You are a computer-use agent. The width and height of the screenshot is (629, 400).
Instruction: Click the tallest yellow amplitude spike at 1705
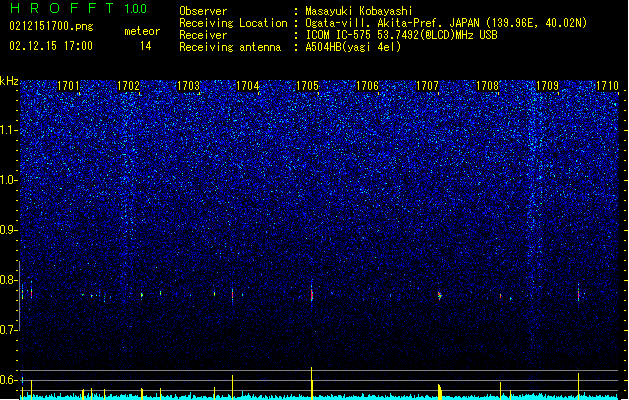312,383
